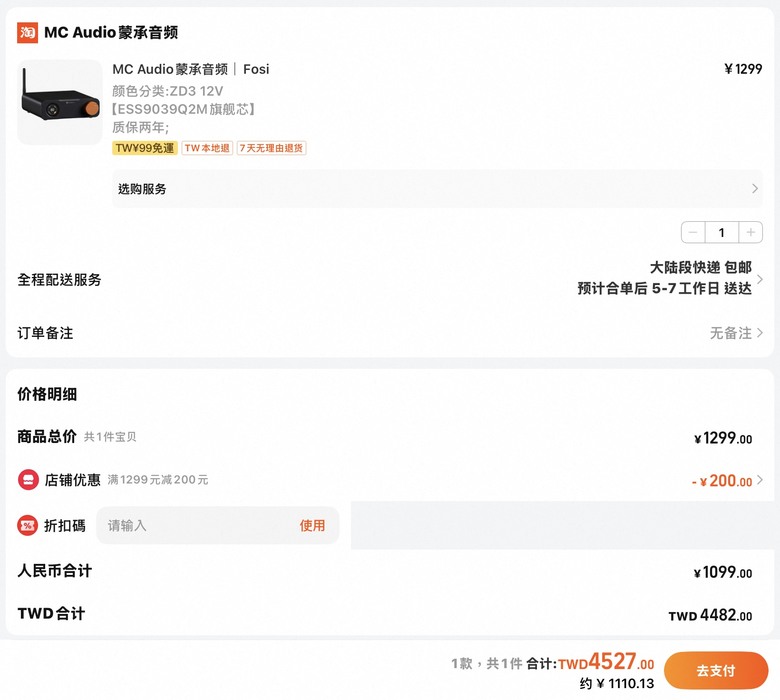The width and height of the screenshot is (780, 700).
Task: Expand the 无备注 order note arrow
Action: [760, 332]
